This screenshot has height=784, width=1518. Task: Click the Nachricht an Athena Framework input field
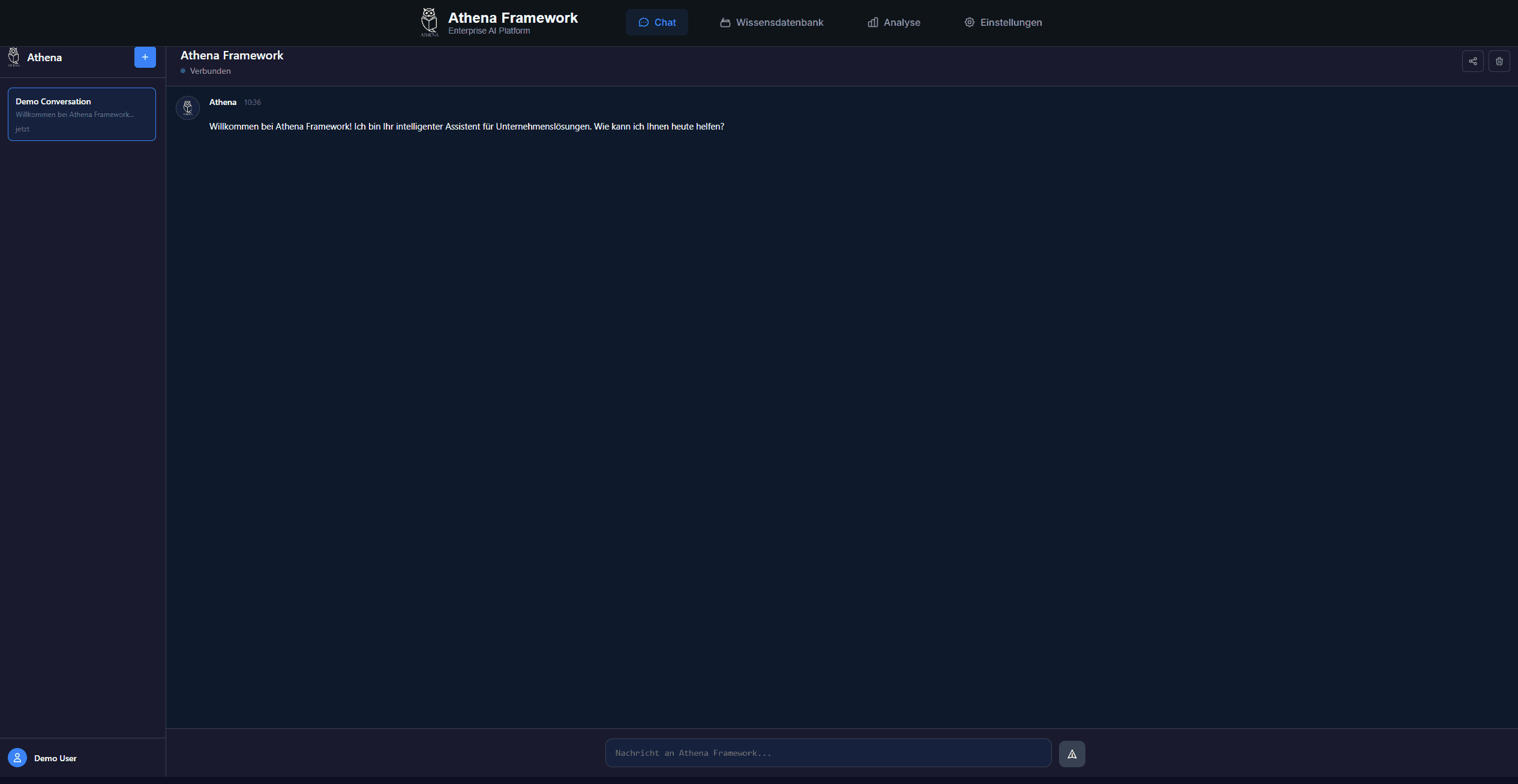827,753
